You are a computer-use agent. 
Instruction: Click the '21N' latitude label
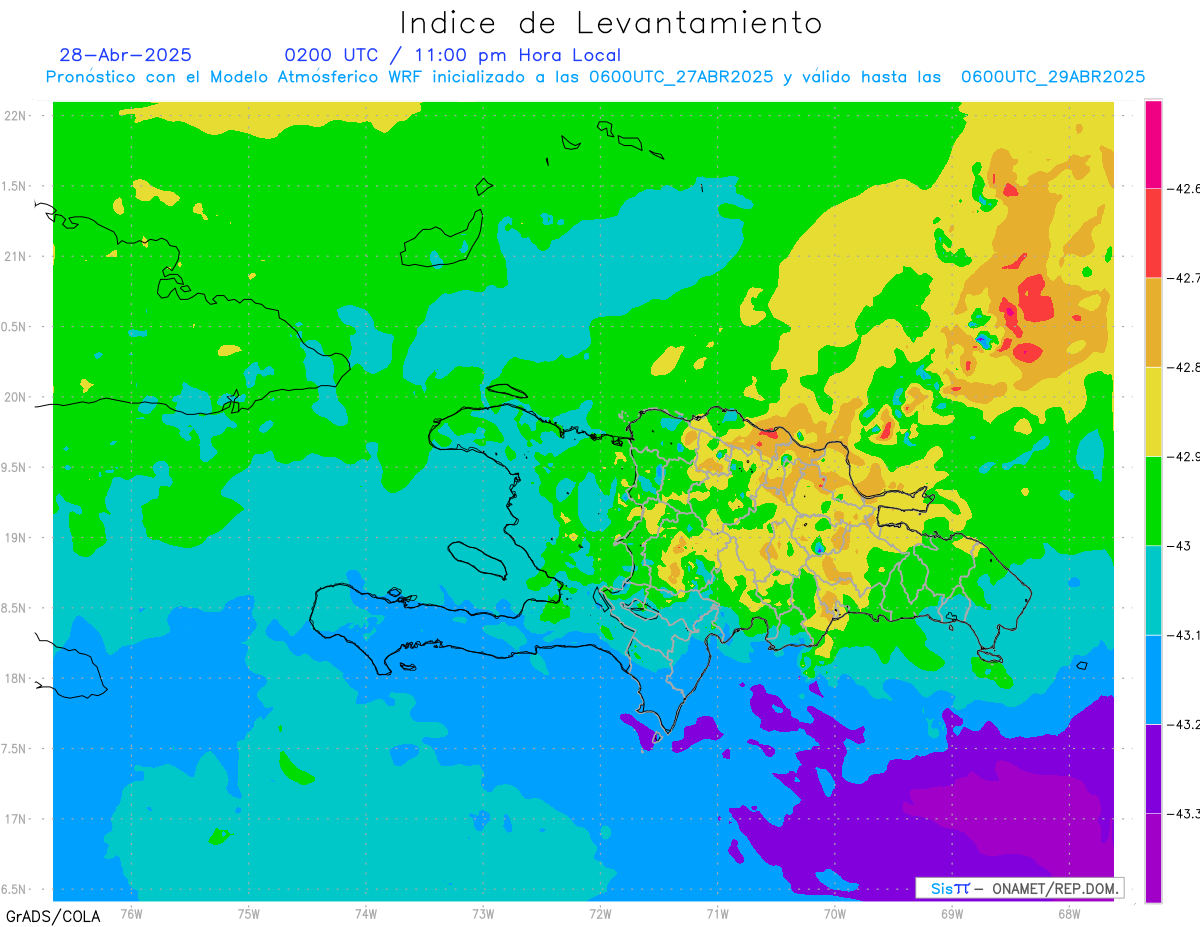pos(15,256)
